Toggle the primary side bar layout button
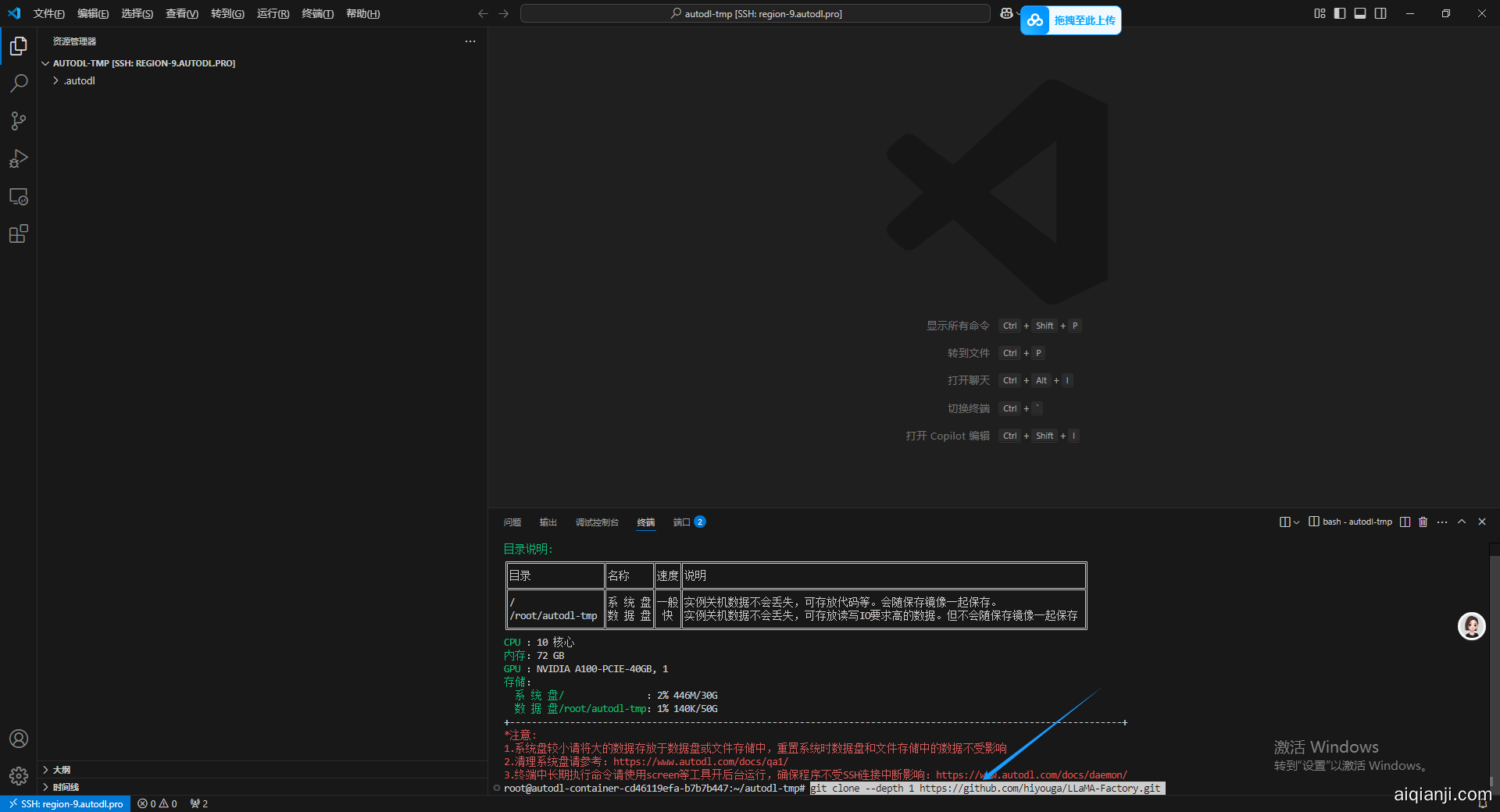 (1340, 13)
